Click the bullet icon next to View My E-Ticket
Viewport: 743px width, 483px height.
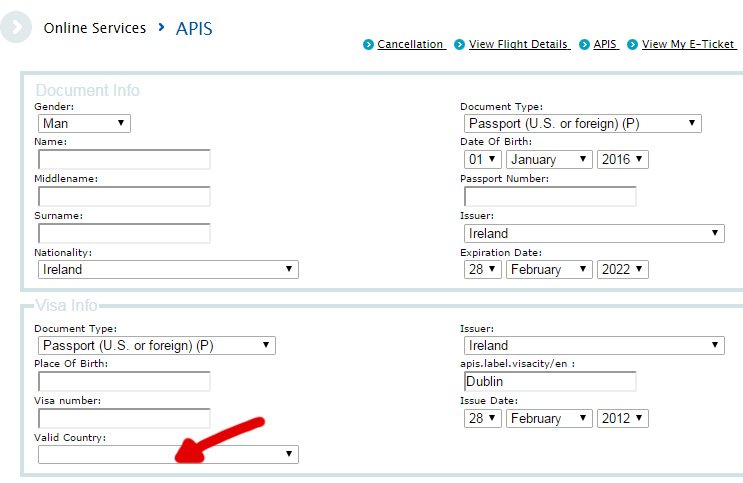(x=632, y=45)
